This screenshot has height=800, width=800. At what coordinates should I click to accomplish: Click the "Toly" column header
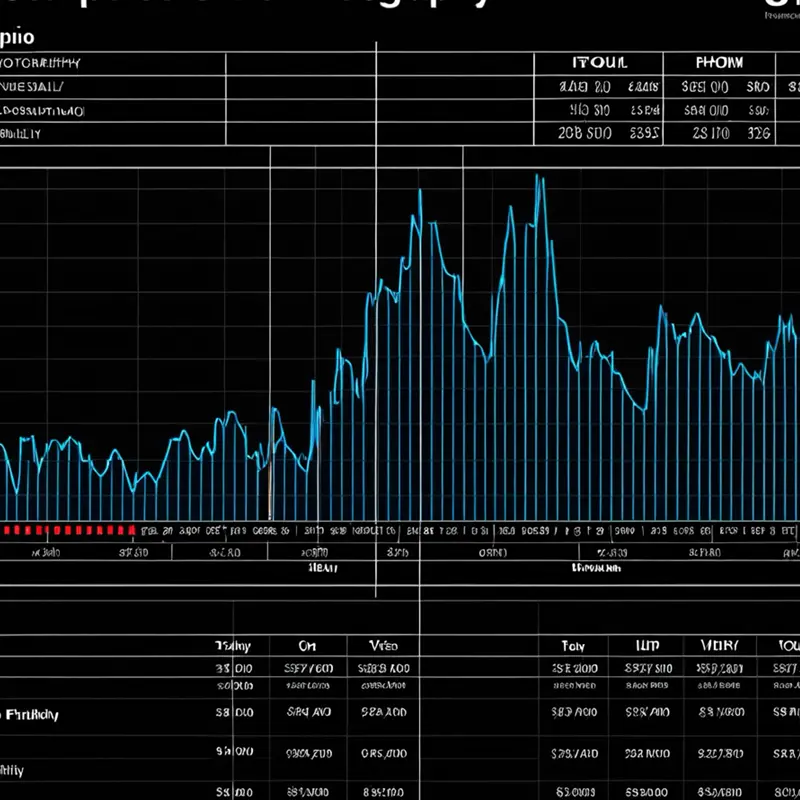click(573, 646)
